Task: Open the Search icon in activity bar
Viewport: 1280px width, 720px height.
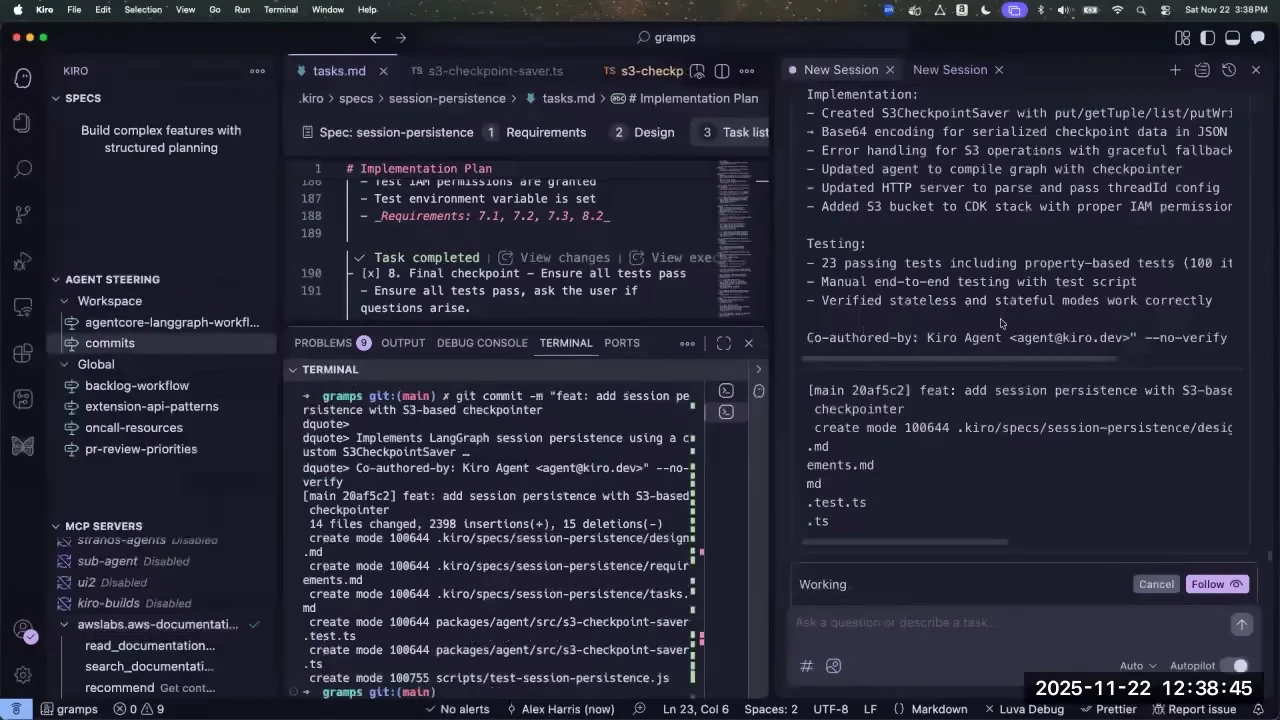Action: click(22, 169)
